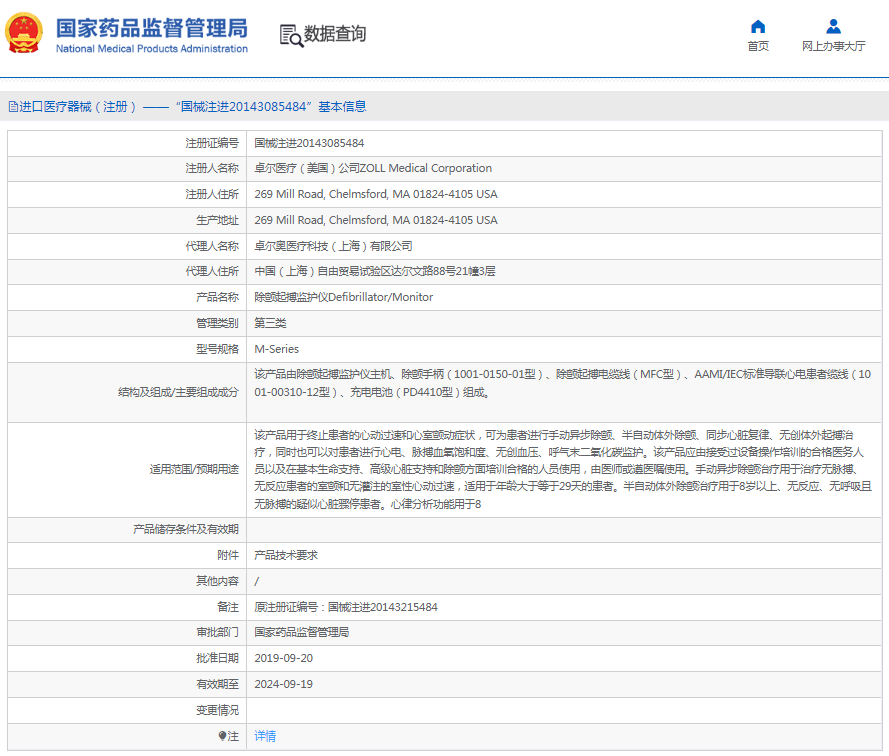889x756 pixels.
Task: Click the 原注册证编号 remark value
Action: (x=346, y=607)
